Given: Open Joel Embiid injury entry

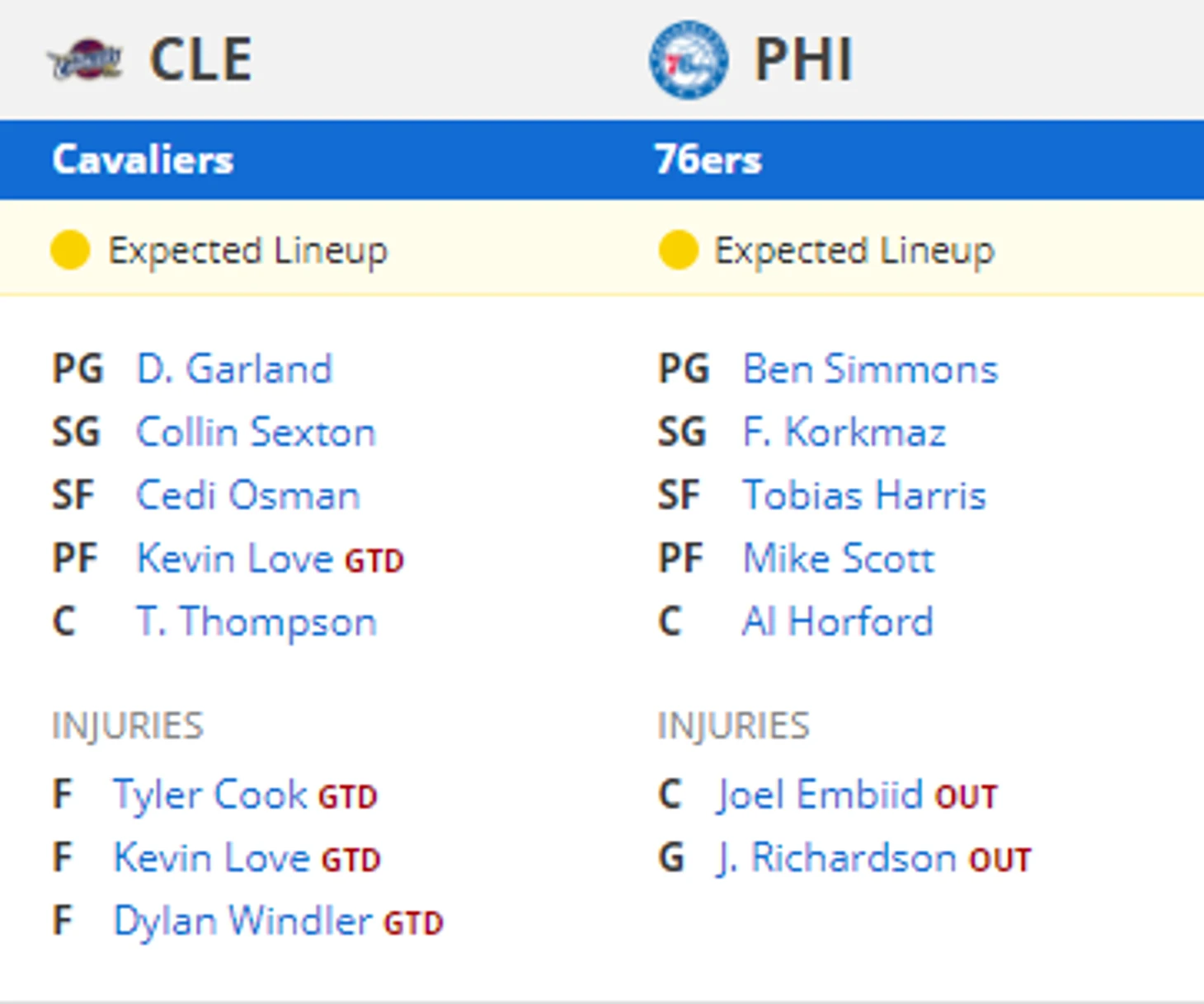Looking at the screenshot, I should 821,795.
